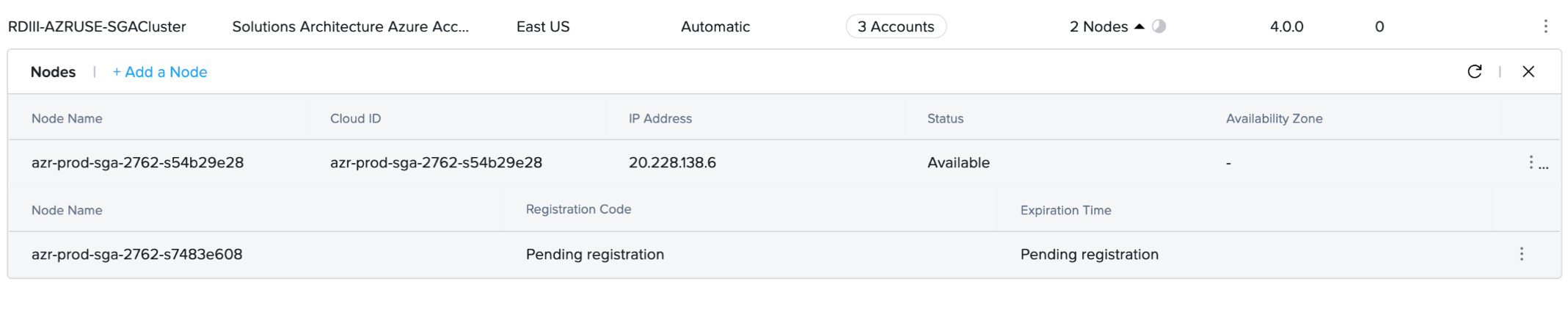The image size is (1568, 326).
Task: Open actions for node azr-prod-sga-2762-s54b29e28
Action: 1531,162
